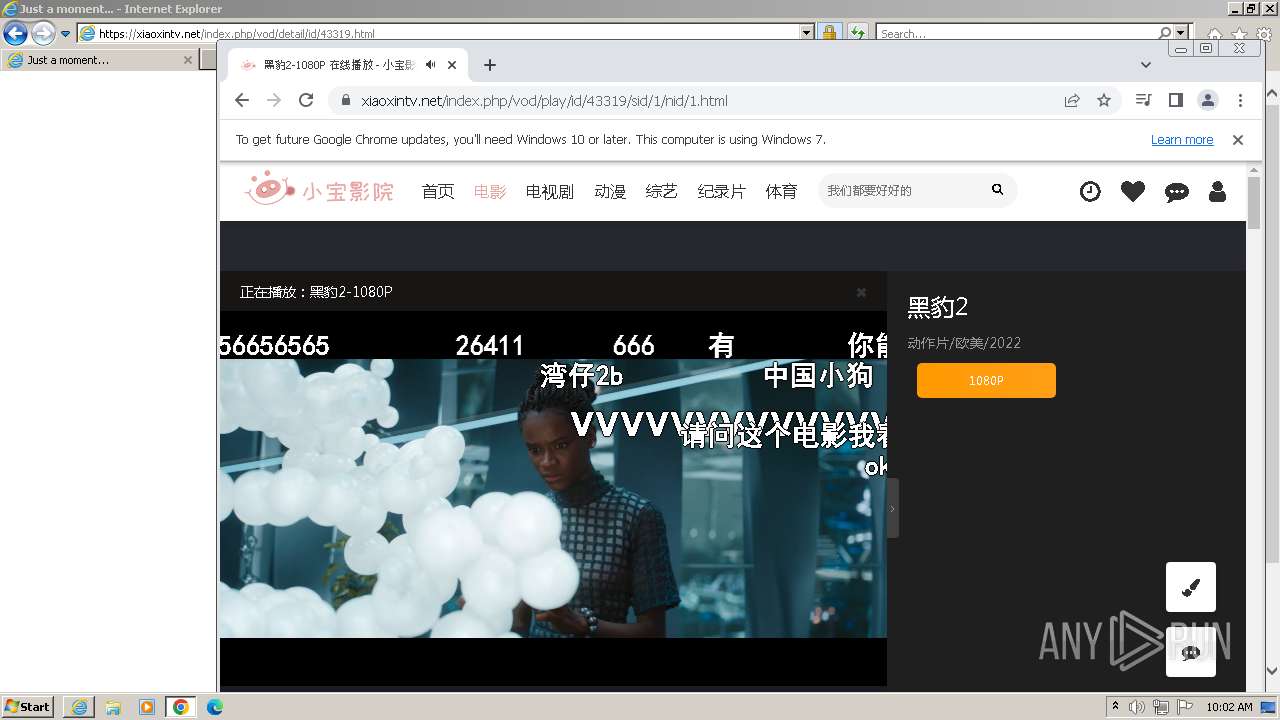Close the 黑豹2-1080P Chrome tab
This screenshot has height=720, width=1280.
452,65
